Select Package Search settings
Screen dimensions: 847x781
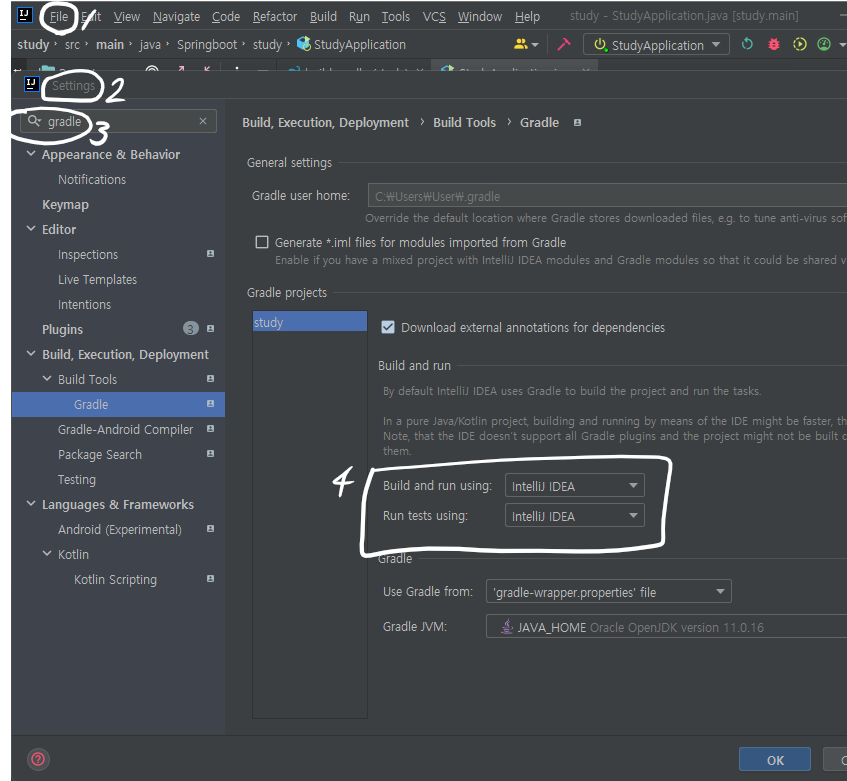tap(100, 455)
